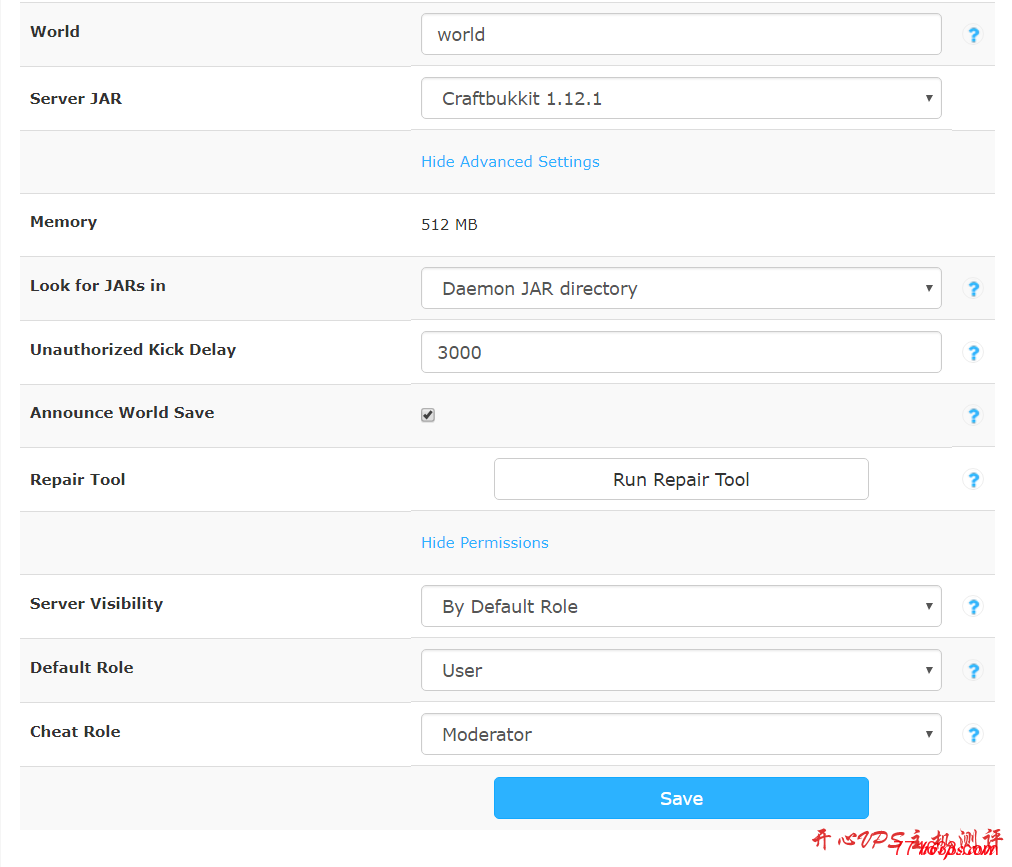Viewport: 1012px width, 867px height.
Task: Show help for Announce World Save
Action: coord(972,416)
